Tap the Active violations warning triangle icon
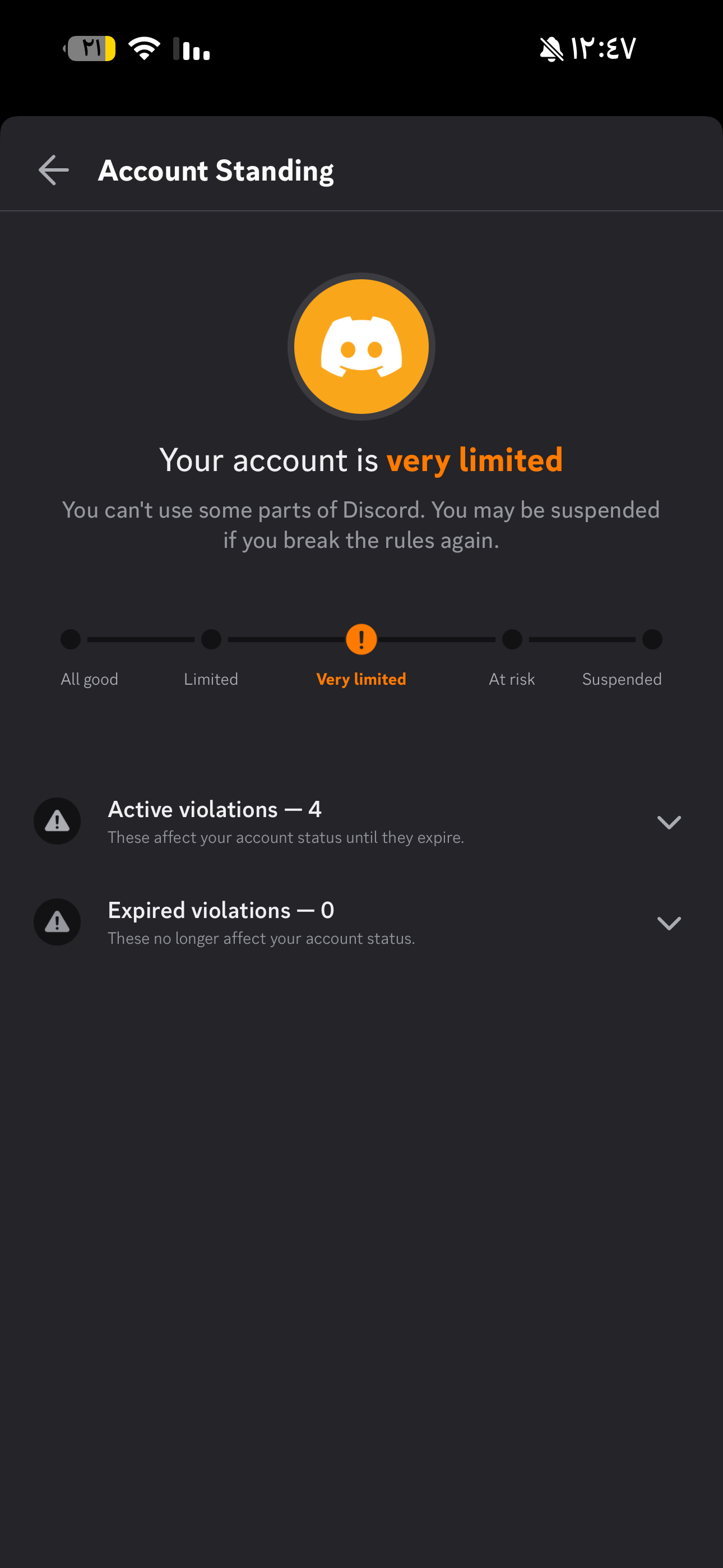 tap(57, 820)
